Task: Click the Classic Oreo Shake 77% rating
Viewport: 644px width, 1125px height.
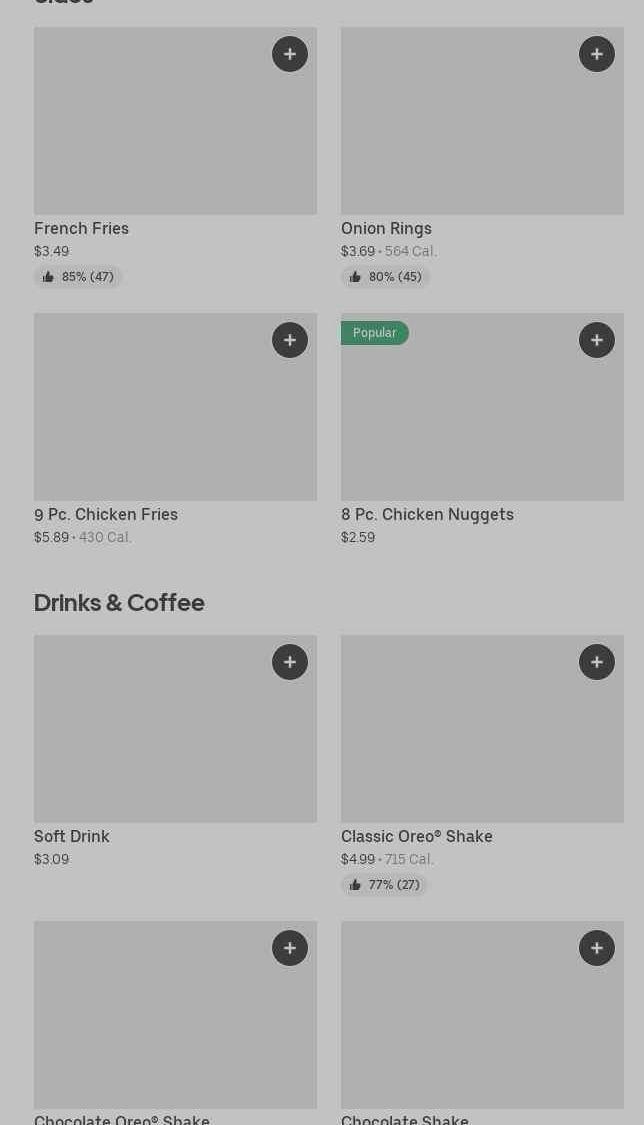Action: (384, 885)
